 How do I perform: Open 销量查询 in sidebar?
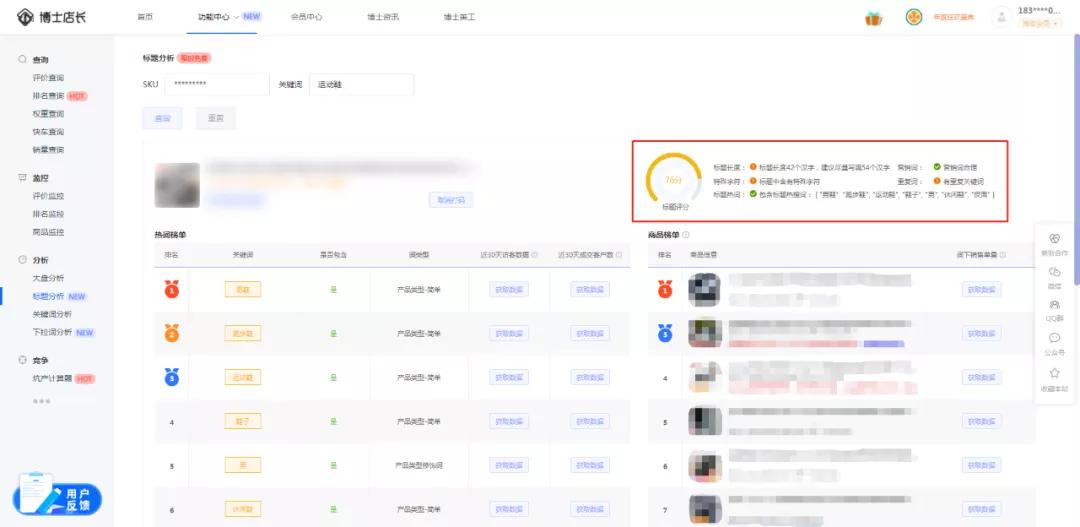[x=48, y=149]
